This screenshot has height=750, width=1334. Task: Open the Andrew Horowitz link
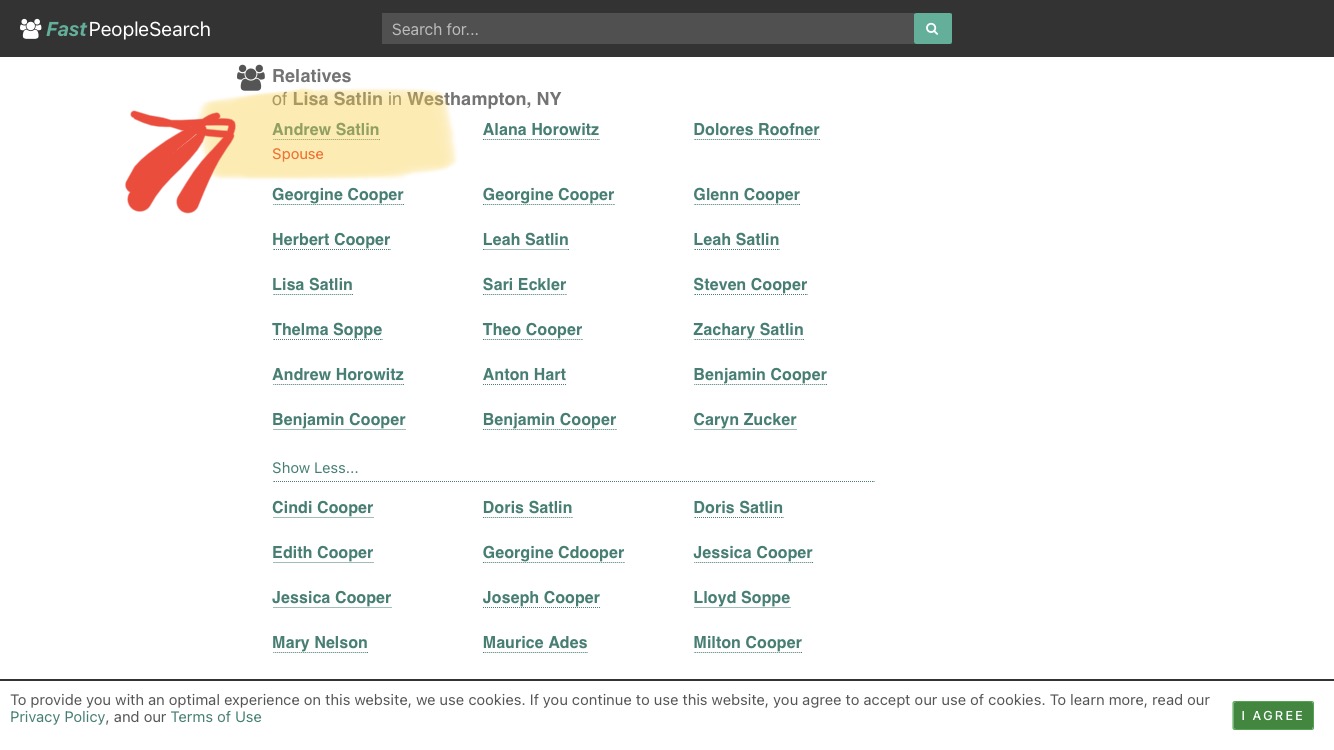coord(338,374)
